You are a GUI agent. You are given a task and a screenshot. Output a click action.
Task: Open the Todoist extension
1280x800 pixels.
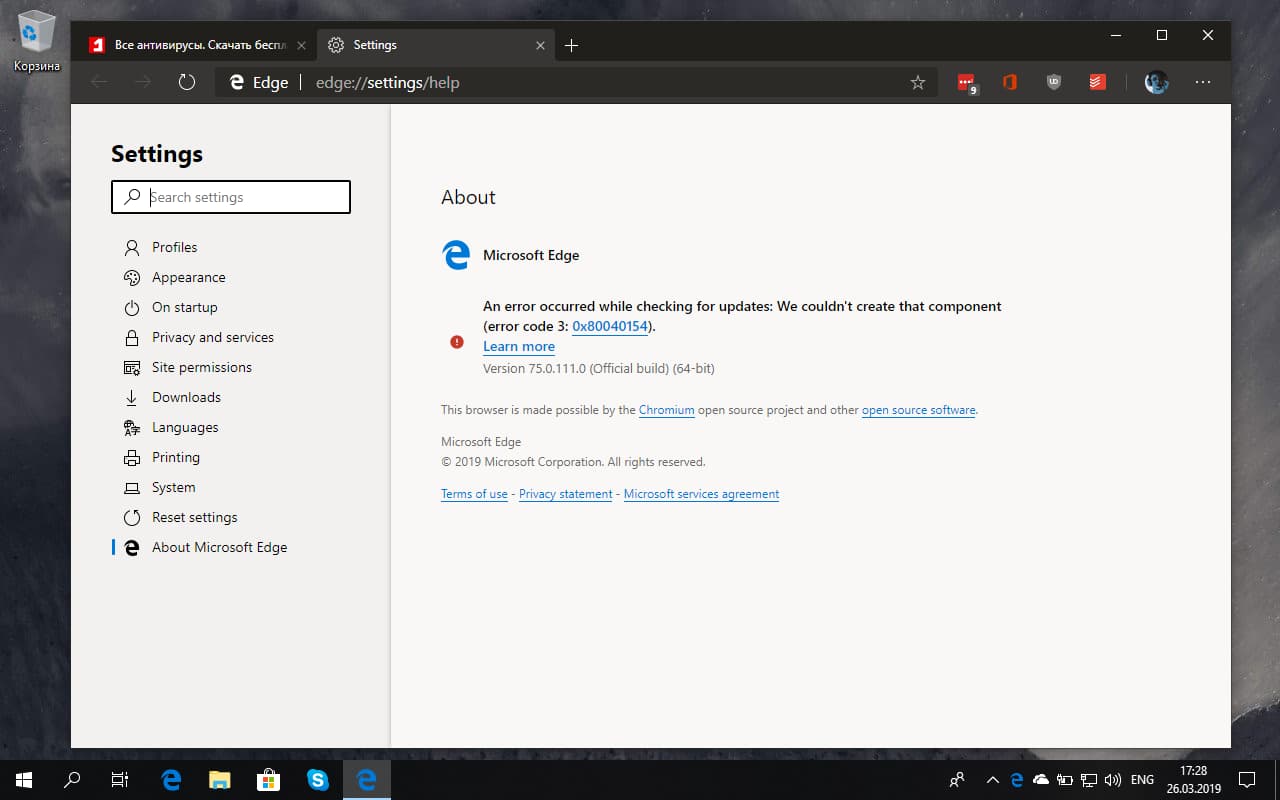tap(1097, 82)
